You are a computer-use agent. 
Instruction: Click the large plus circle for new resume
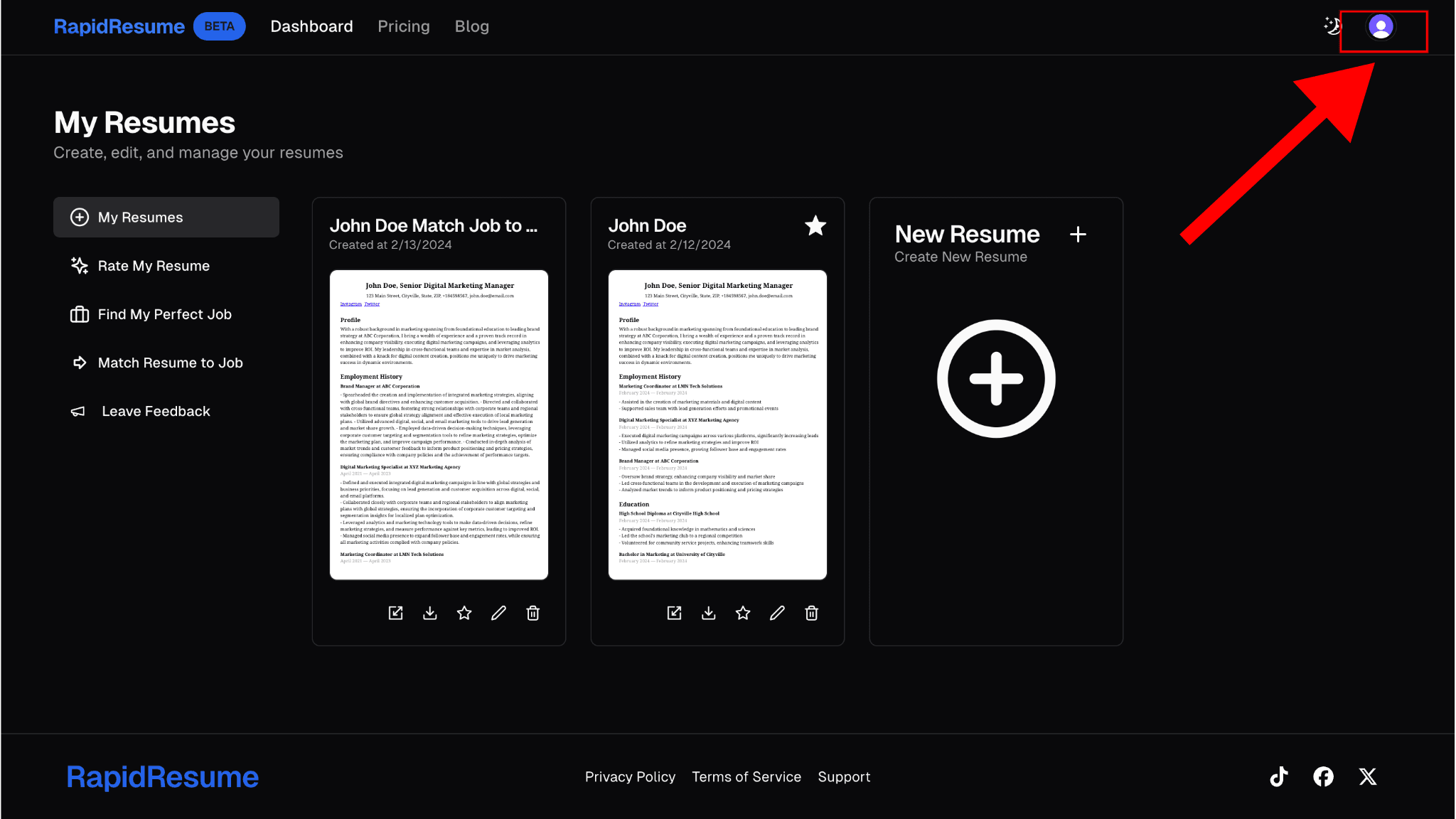pos(996,379)
